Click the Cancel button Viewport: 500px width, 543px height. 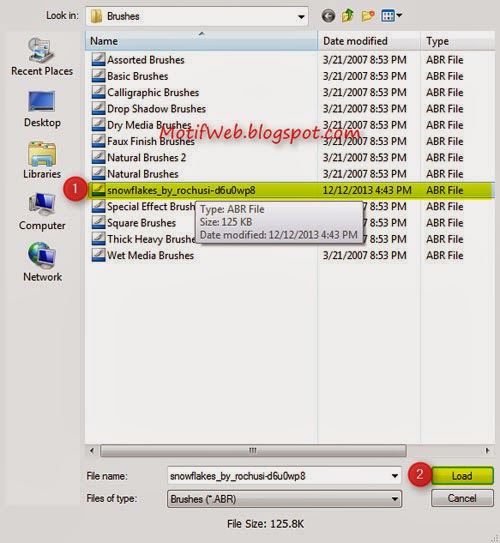[462, 498]
